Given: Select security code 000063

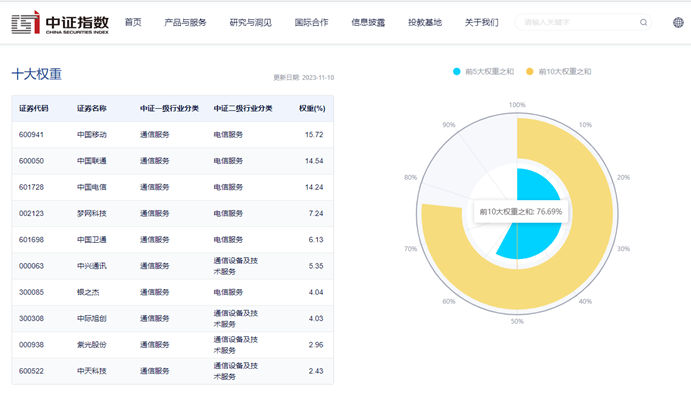Looking at the screenshot, I should pyautogui.click(x=31, y=266).
